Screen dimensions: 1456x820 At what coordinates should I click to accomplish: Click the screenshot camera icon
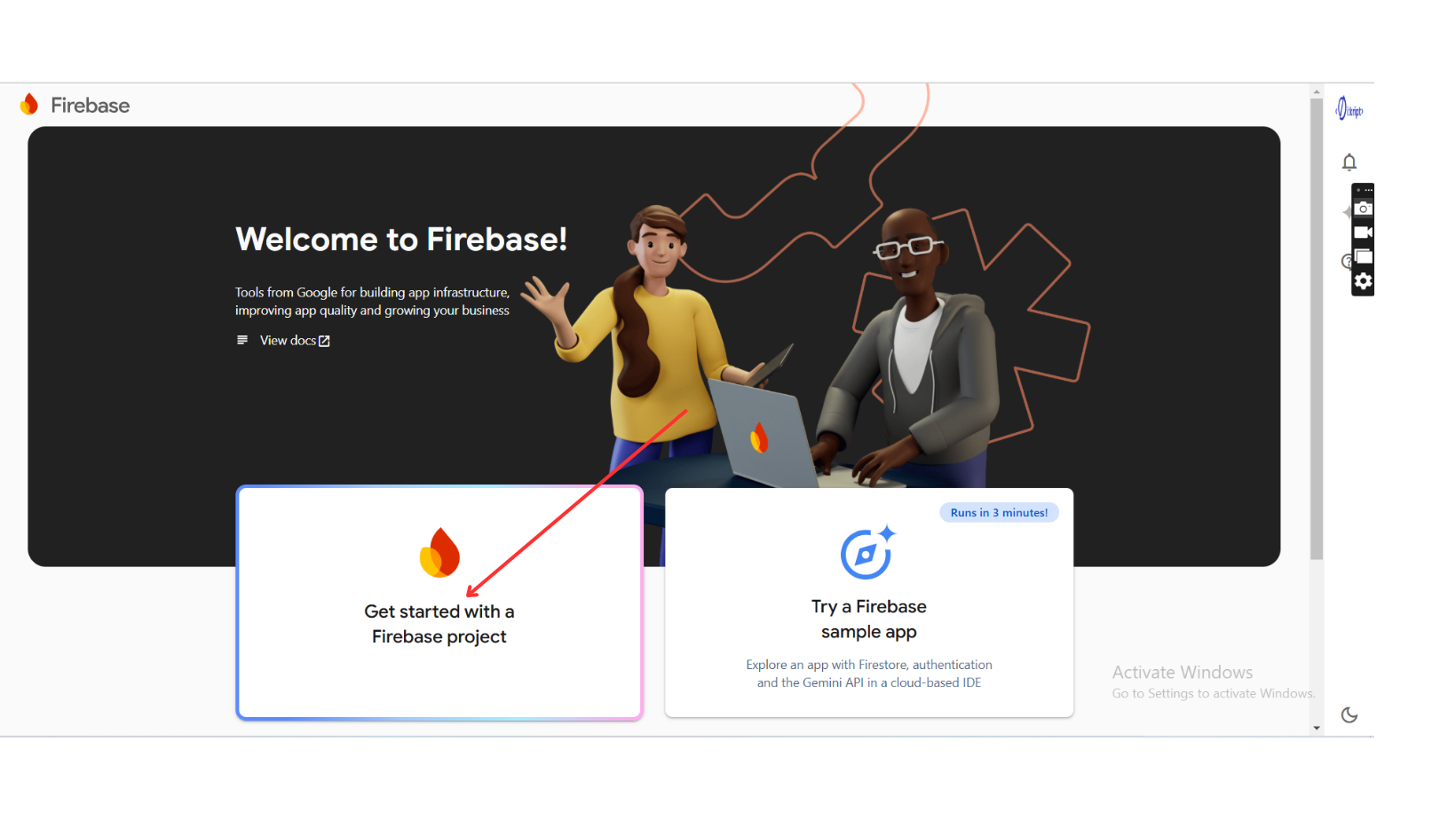(1363, 209)
